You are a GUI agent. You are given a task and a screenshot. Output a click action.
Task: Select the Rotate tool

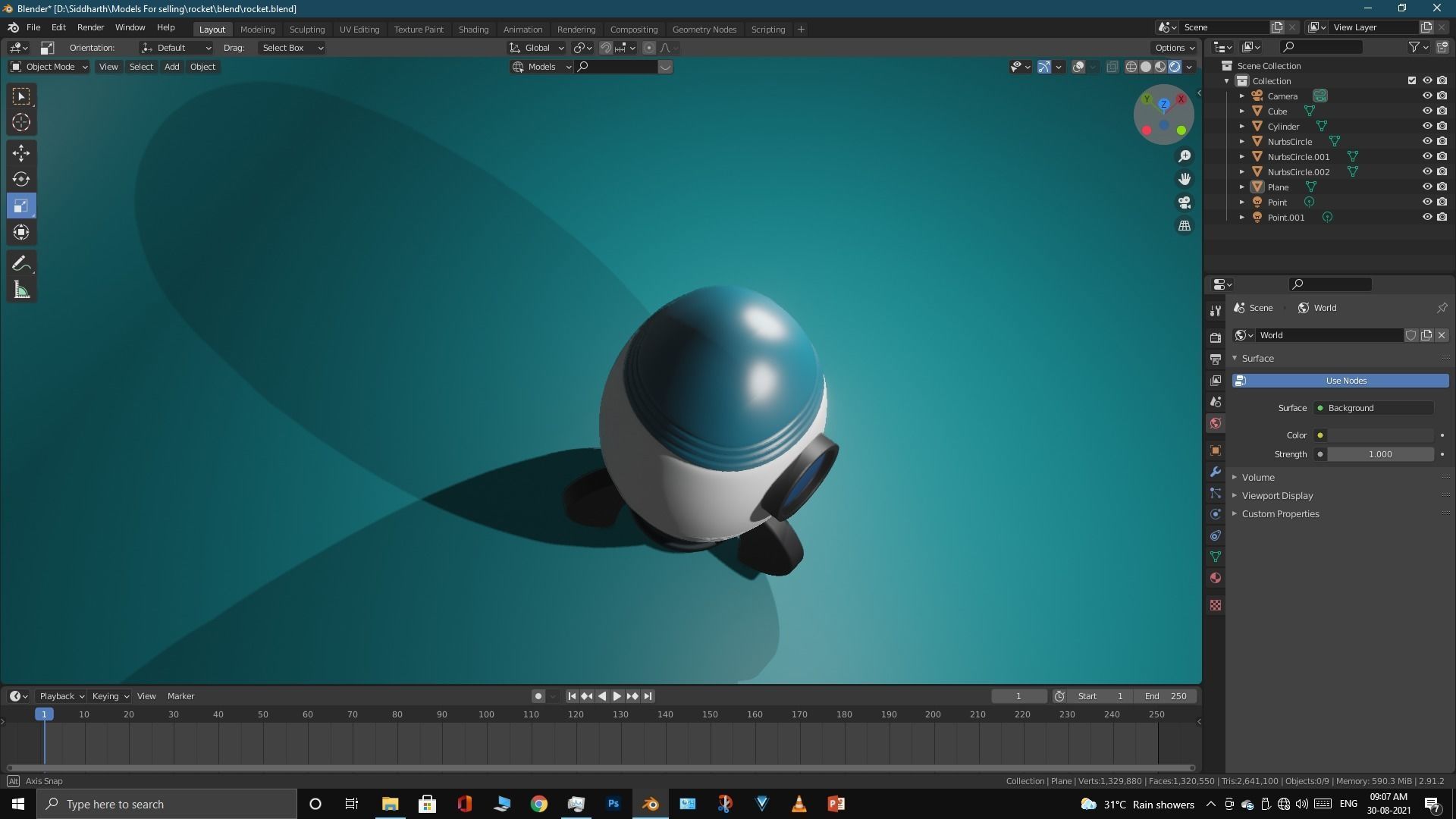click(21, 179)
